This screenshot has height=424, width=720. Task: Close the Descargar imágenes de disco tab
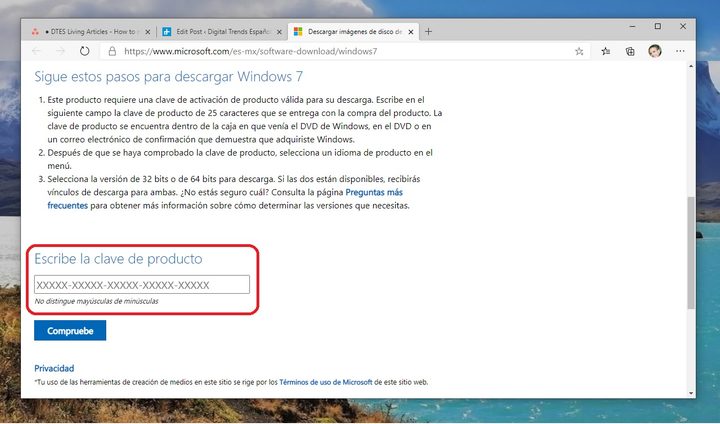pos(411,32)
